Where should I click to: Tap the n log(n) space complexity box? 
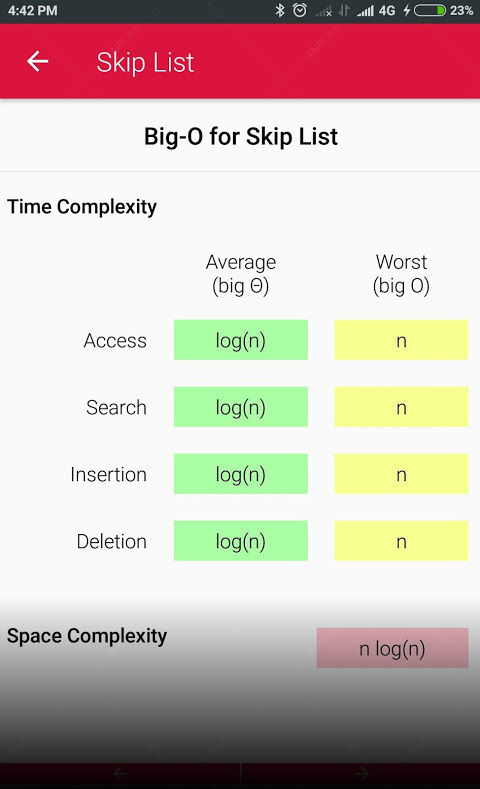coord(392,648)
